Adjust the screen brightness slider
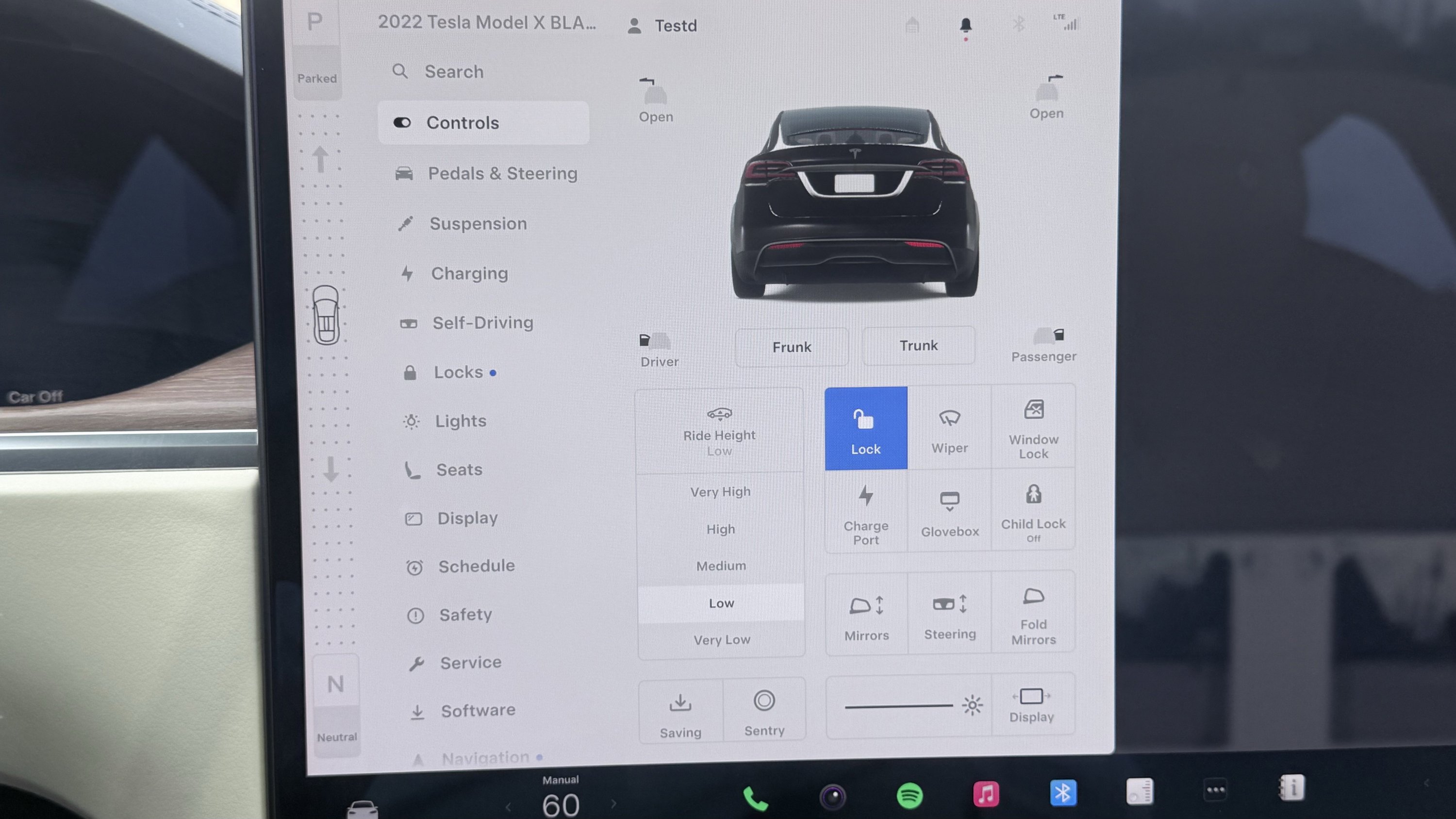The image size is (1456, 819). pyautogui.click(x=899, y=705)
